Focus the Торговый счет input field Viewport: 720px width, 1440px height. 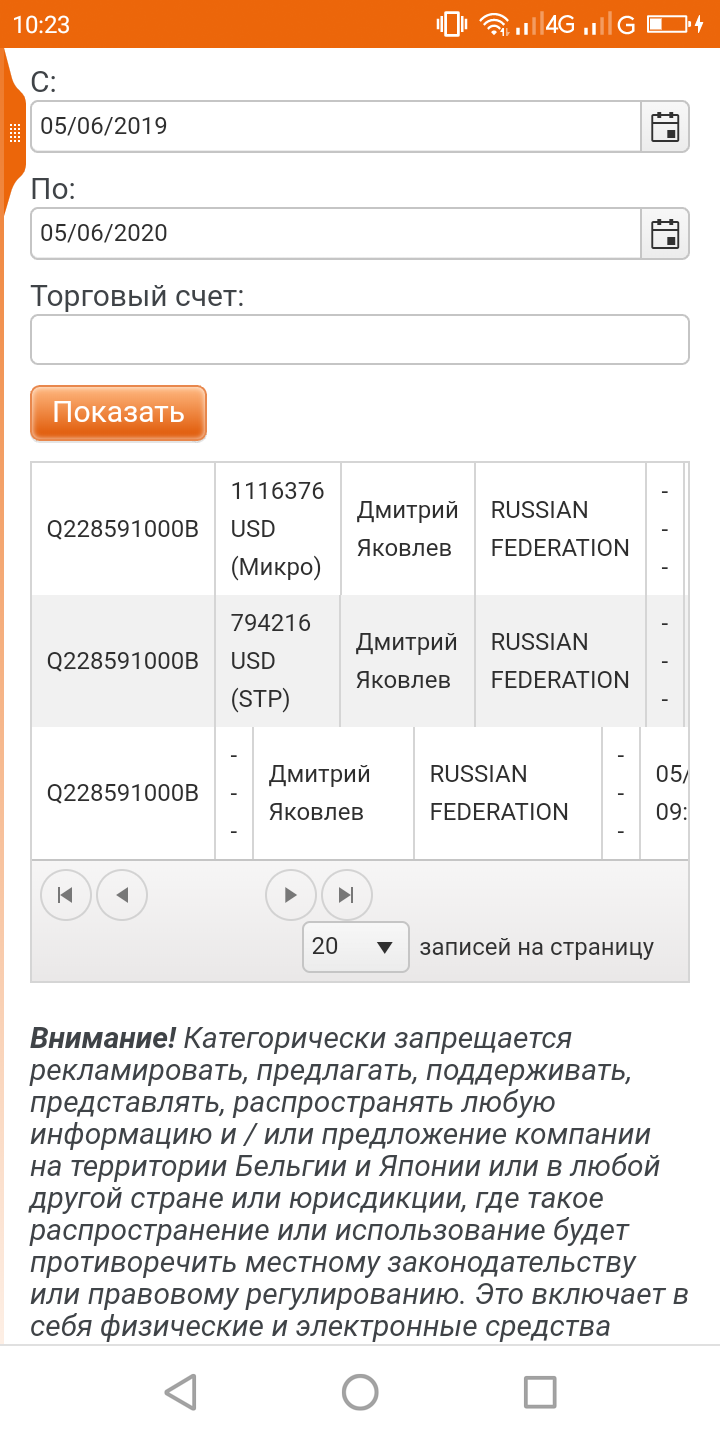360,340
